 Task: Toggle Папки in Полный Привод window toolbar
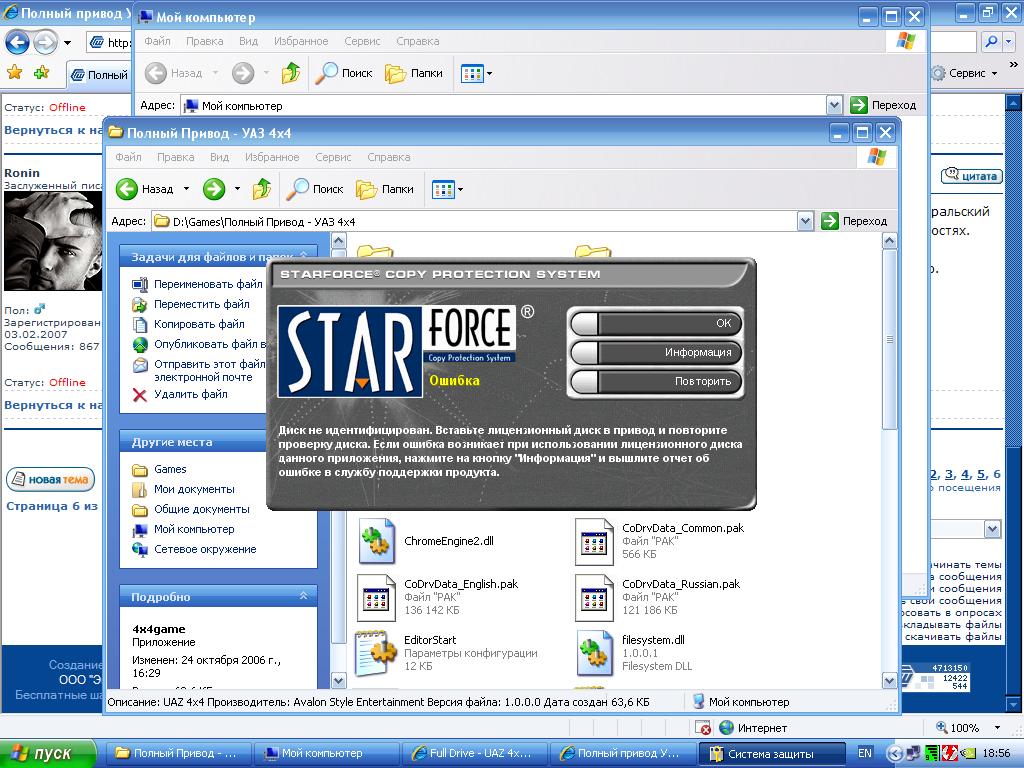[x=385, y=189]
